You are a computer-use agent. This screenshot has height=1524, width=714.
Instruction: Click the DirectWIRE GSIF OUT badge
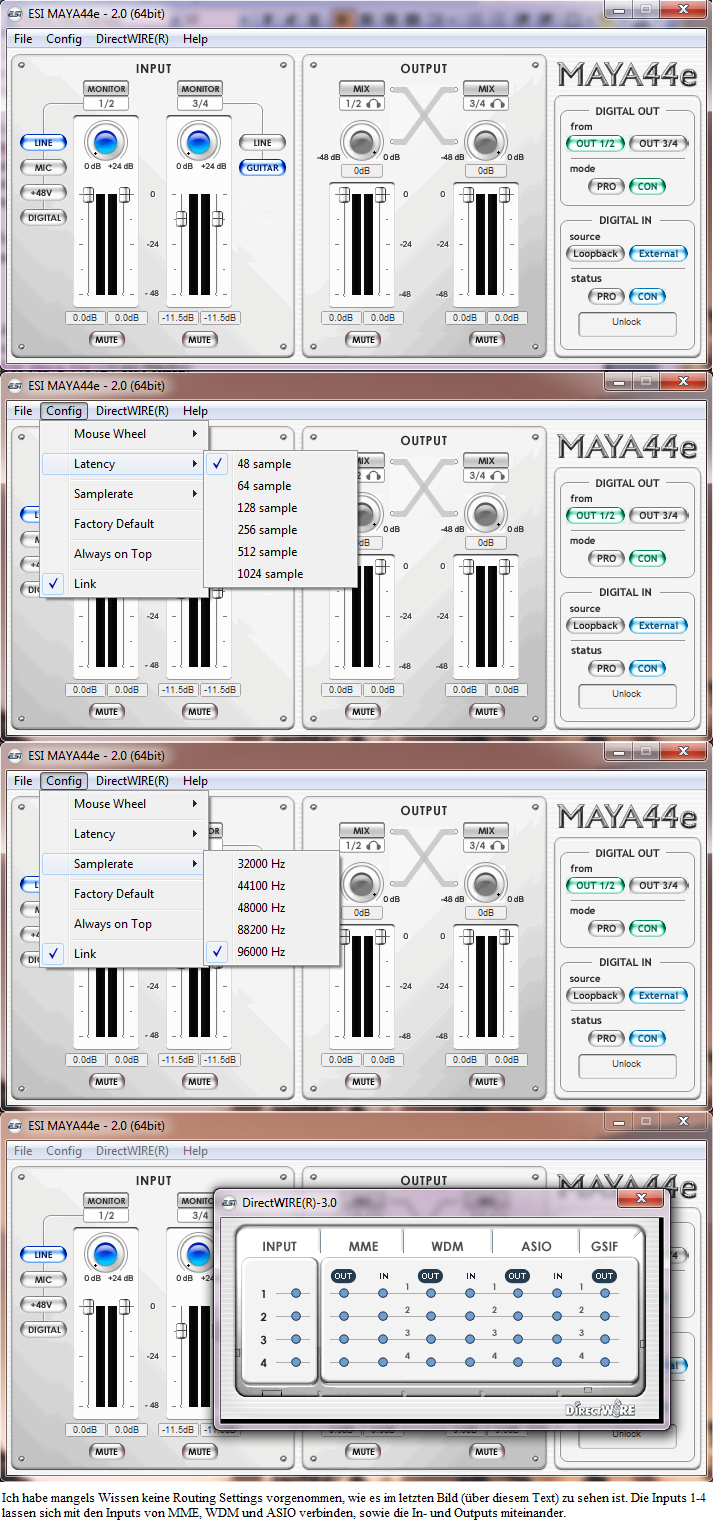[x=604, y=1276]
